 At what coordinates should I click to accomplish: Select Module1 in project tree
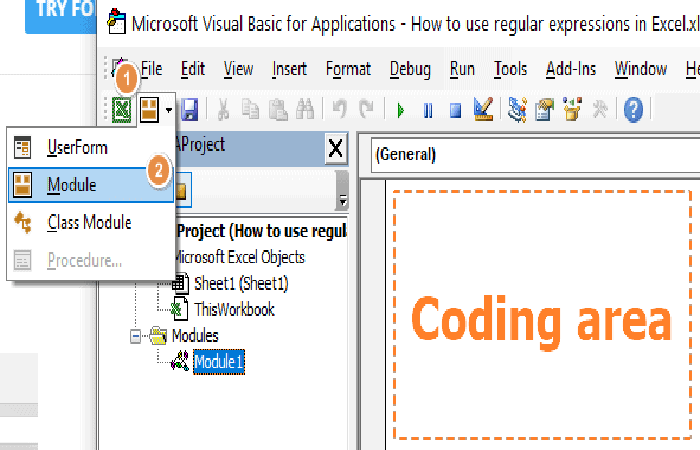coord(219,362)
